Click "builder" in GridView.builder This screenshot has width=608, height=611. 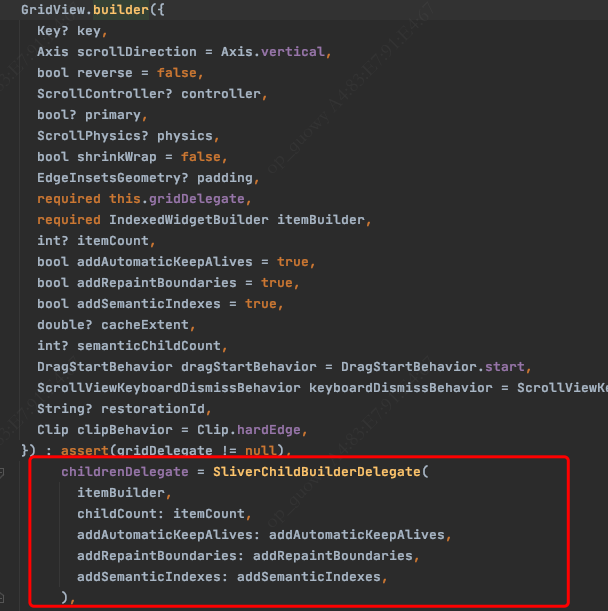121,9
